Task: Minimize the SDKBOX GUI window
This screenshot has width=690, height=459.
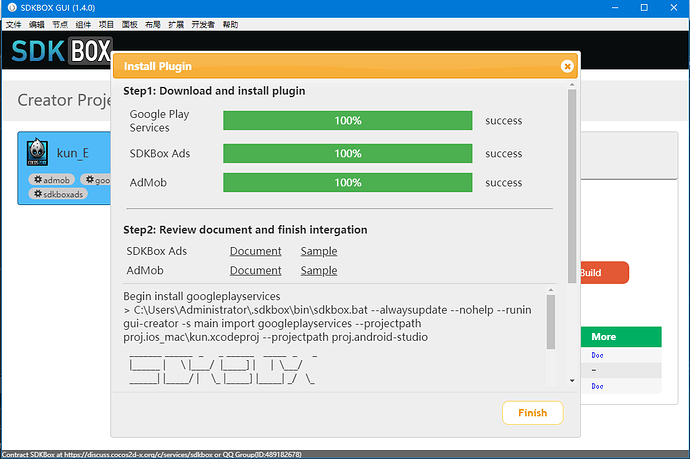Action: pyautogui.click(x=615, y=7)
